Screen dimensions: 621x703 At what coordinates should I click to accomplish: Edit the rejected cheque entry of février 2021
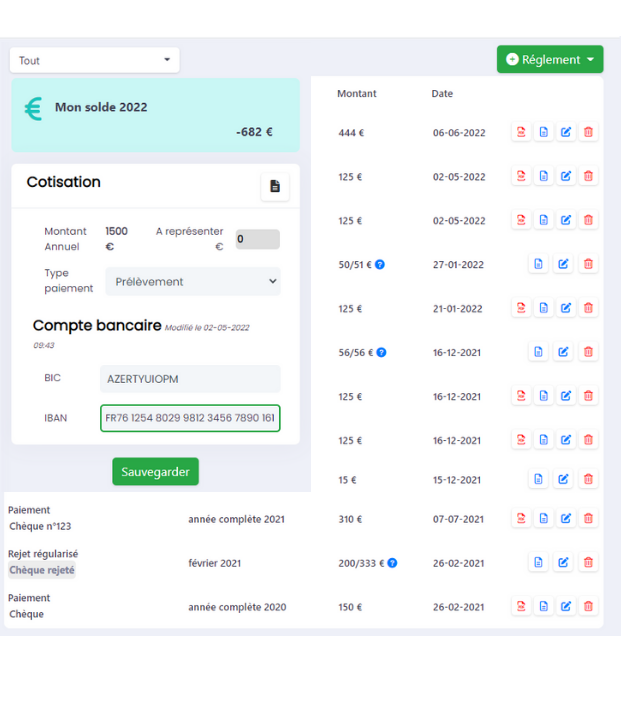click(x=563, y=562)
